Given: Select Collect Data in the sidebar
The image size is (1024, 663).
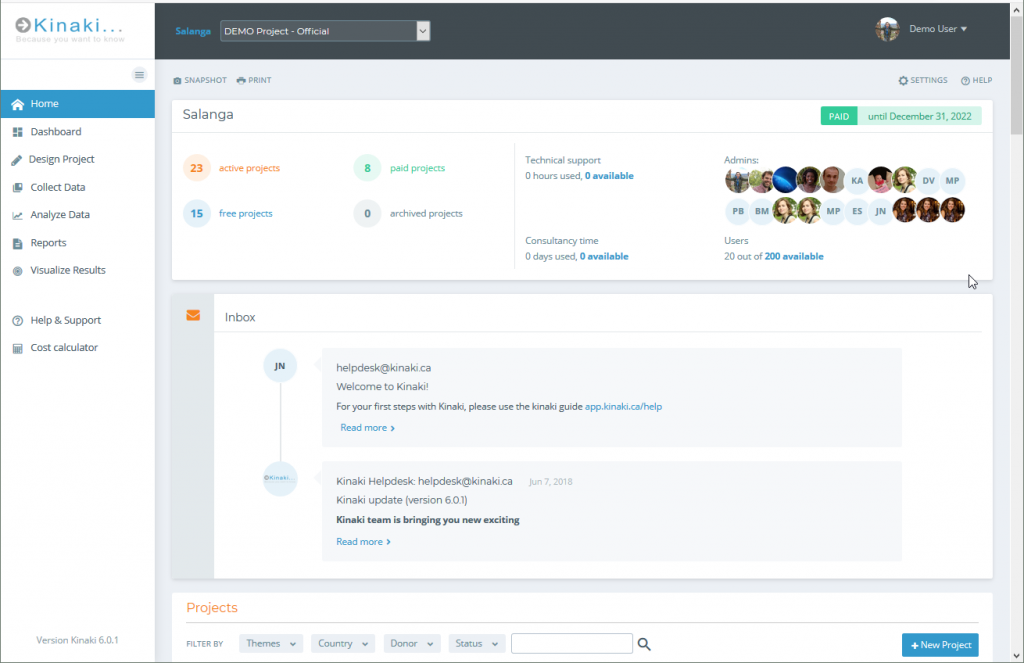Looking at the screenshot, I should pyautogui.click(x=78, y=187).
